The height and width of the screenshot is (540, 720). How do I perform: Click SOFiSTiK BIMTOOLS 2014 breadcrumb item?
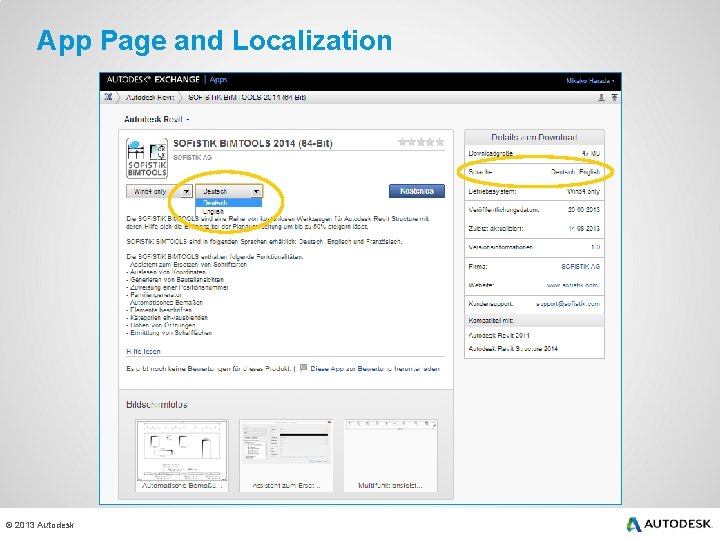[247, 97]
